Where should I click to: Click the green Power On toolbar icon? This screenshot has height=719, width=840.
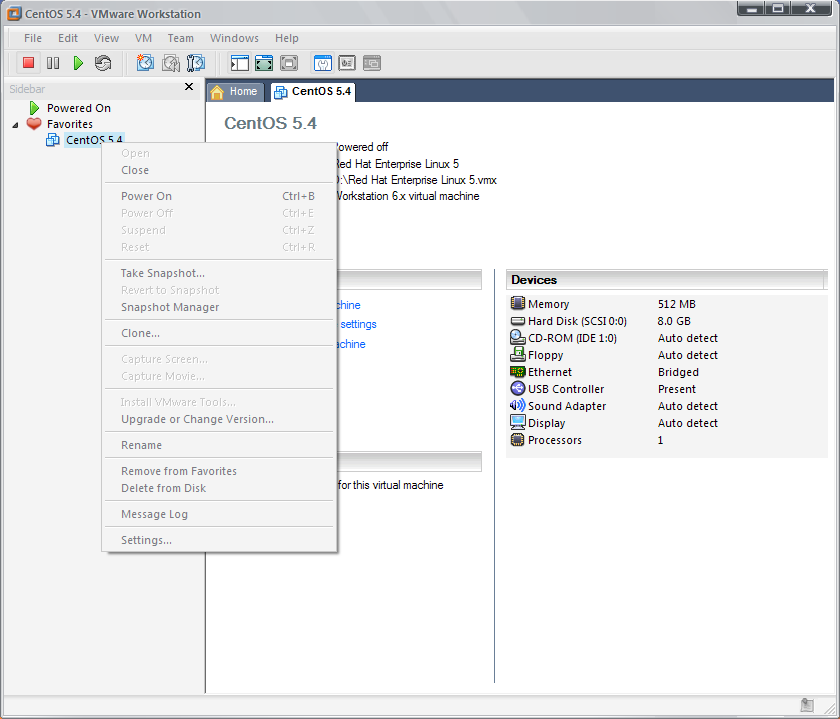coord(78,63)
